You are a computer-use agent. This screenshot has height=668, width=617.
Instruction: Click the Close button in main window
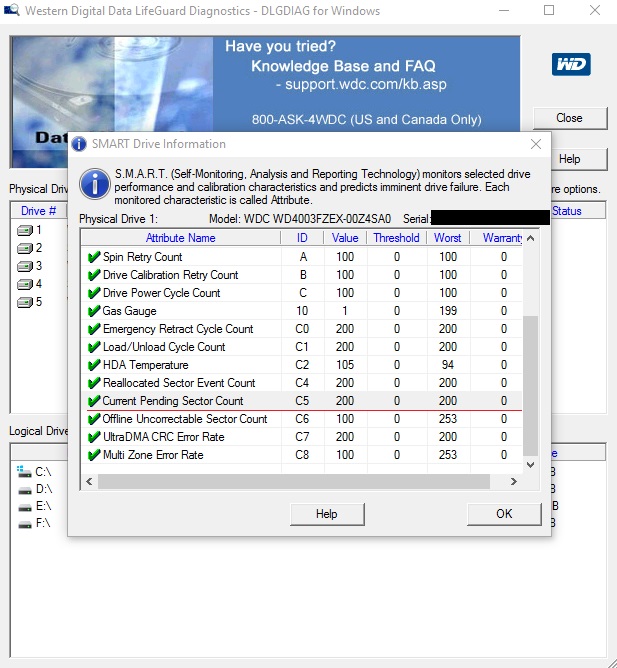click(569, 118)
